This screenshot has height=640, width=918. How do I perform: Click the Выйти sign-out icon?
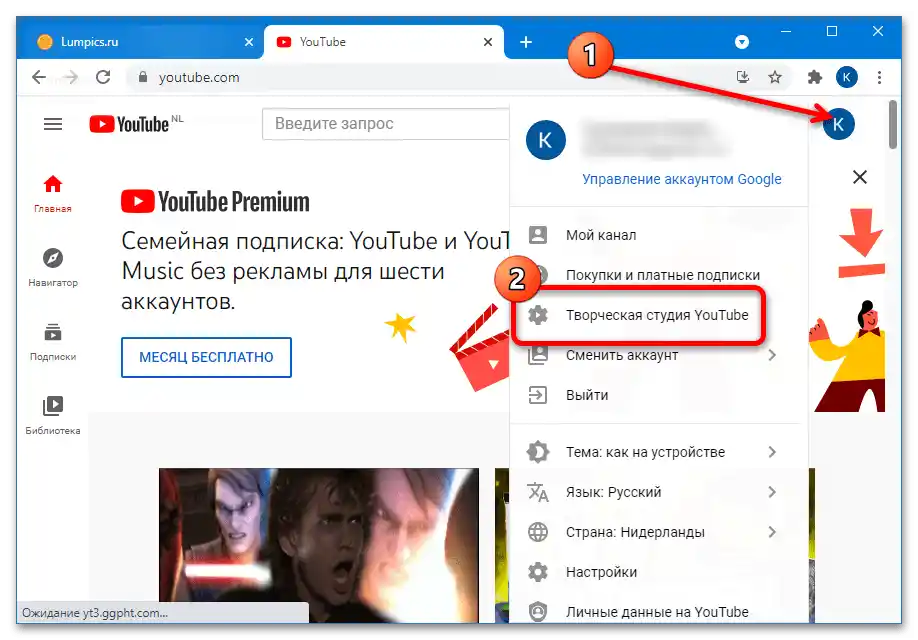537,395
